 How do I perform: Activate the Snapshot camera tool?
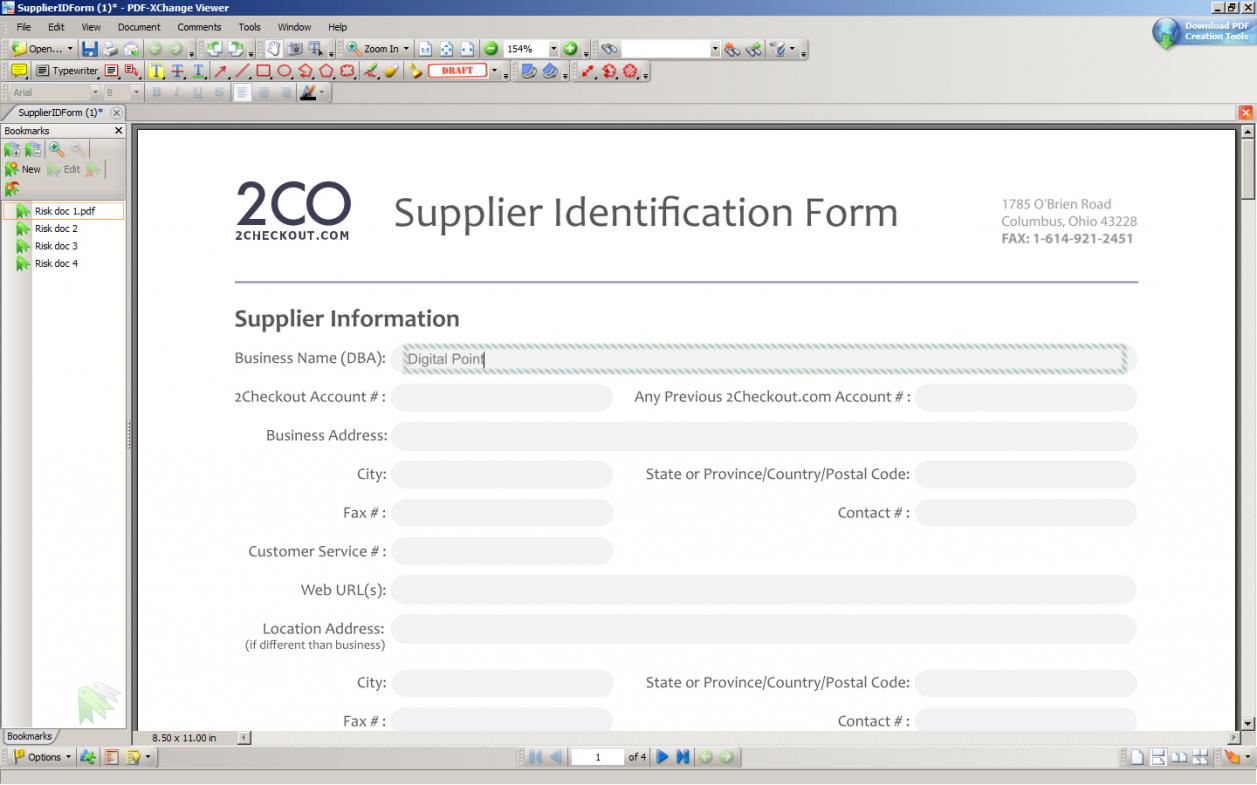click(x=295, y=48)
